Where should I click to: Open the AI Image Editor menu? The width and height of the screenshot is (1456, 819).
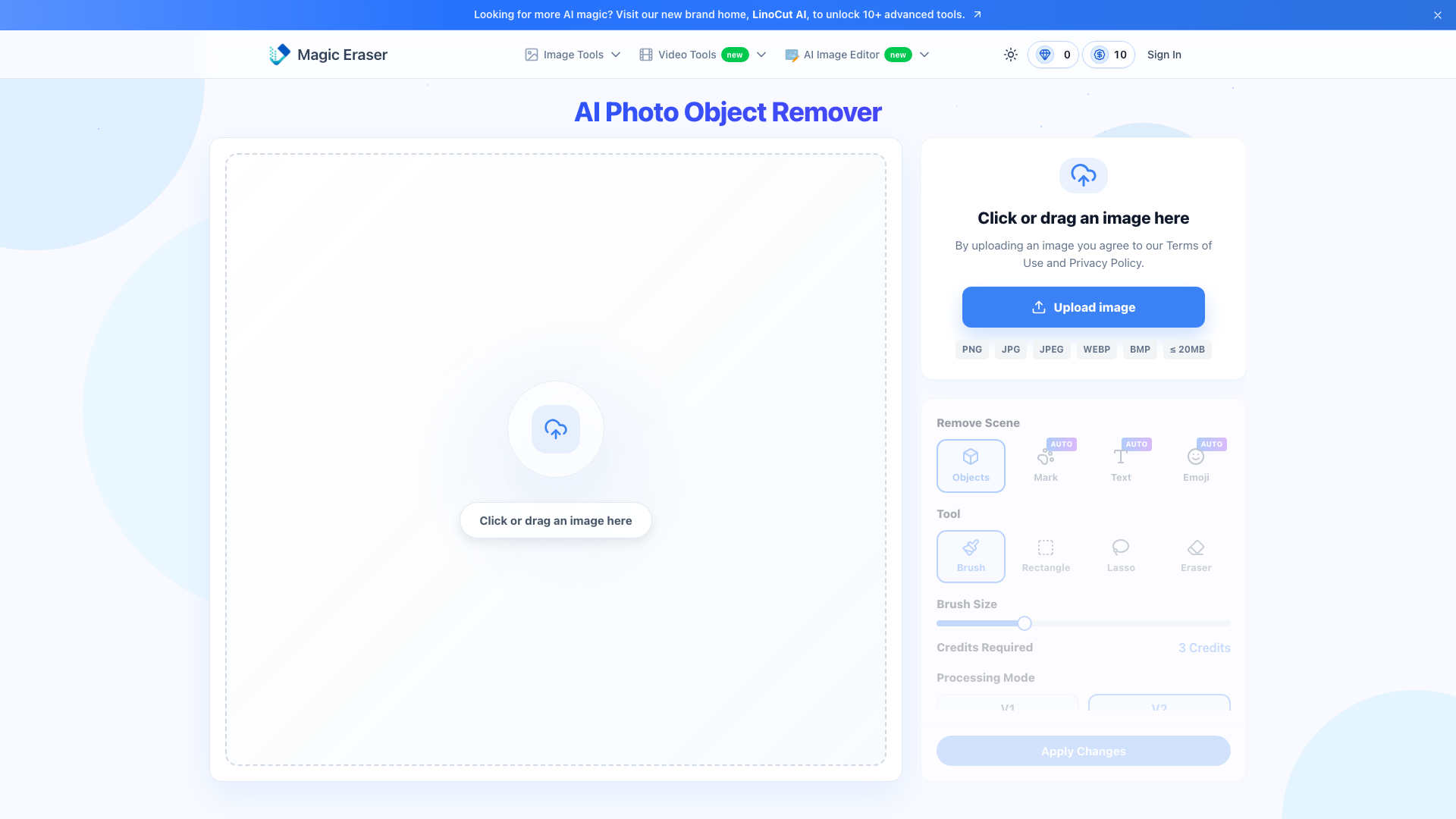point(857,55)
